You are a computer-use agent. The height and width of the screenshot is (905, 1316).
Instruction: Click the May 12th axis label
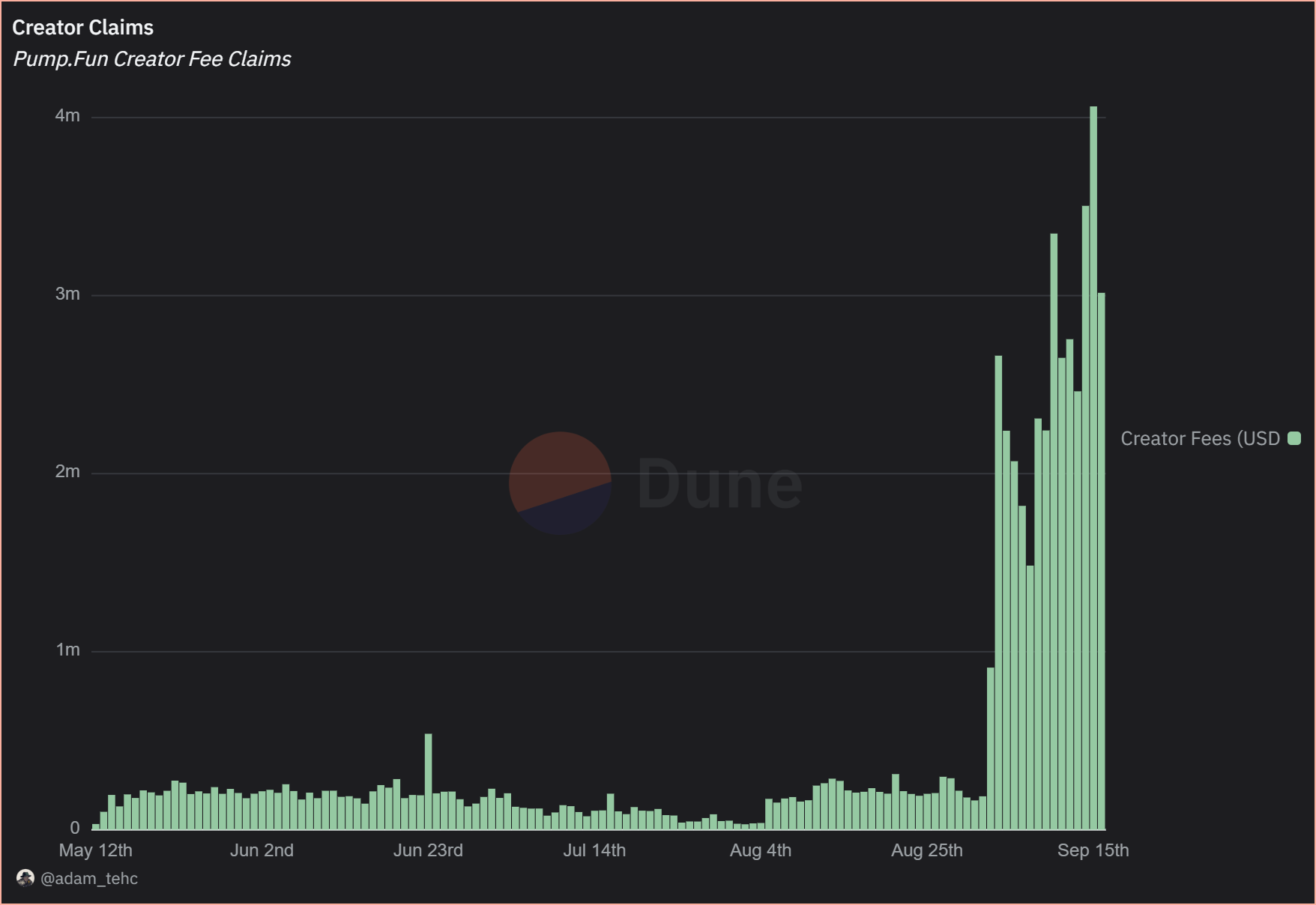pyautogui.click(x=97, y=850)
